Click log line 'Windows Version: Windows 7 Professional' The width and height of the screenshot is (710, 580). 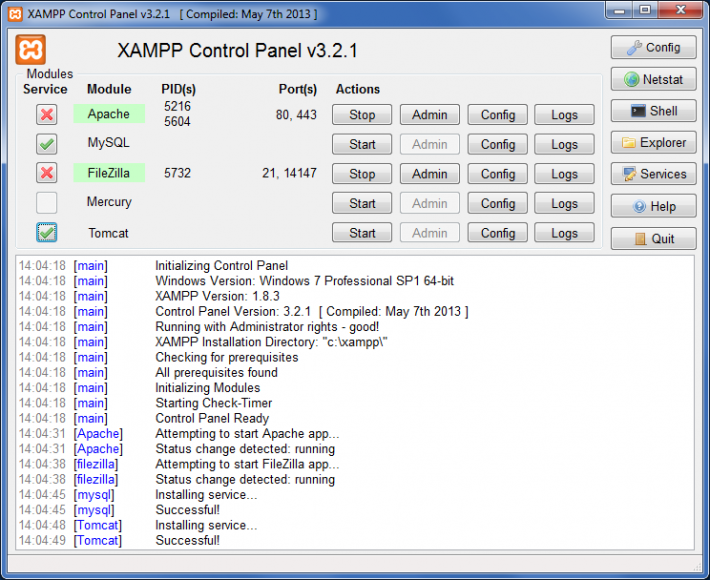[304, 281]
